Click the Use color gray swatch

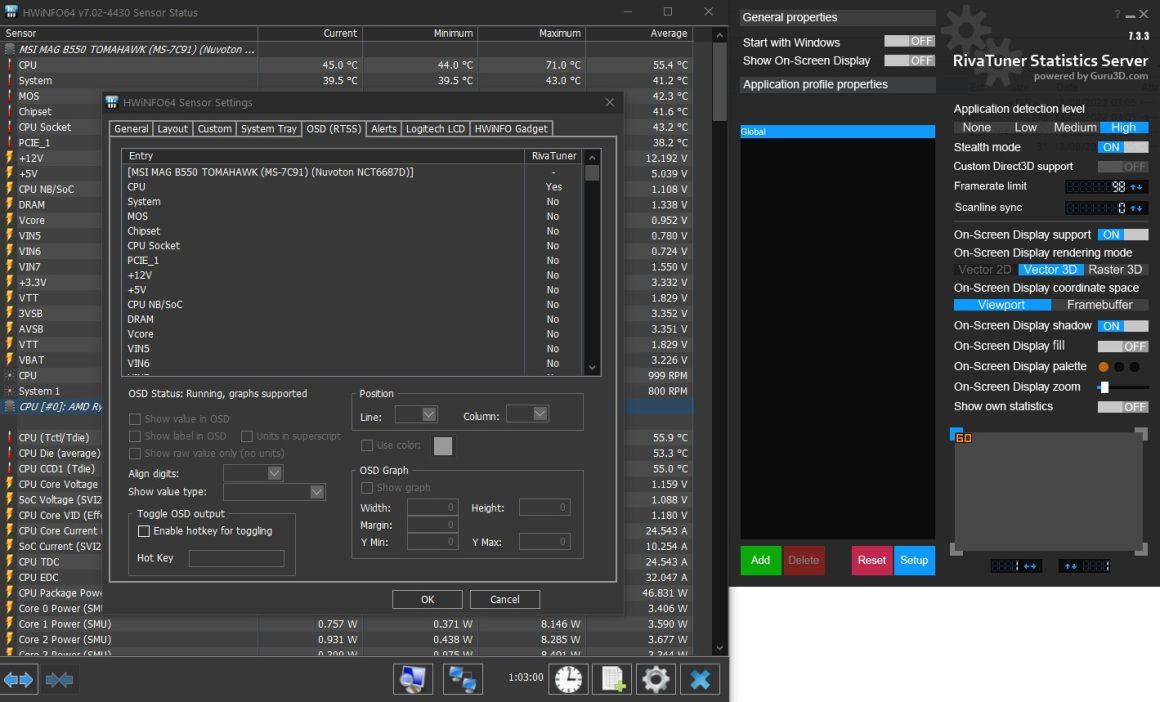(442, 445)
